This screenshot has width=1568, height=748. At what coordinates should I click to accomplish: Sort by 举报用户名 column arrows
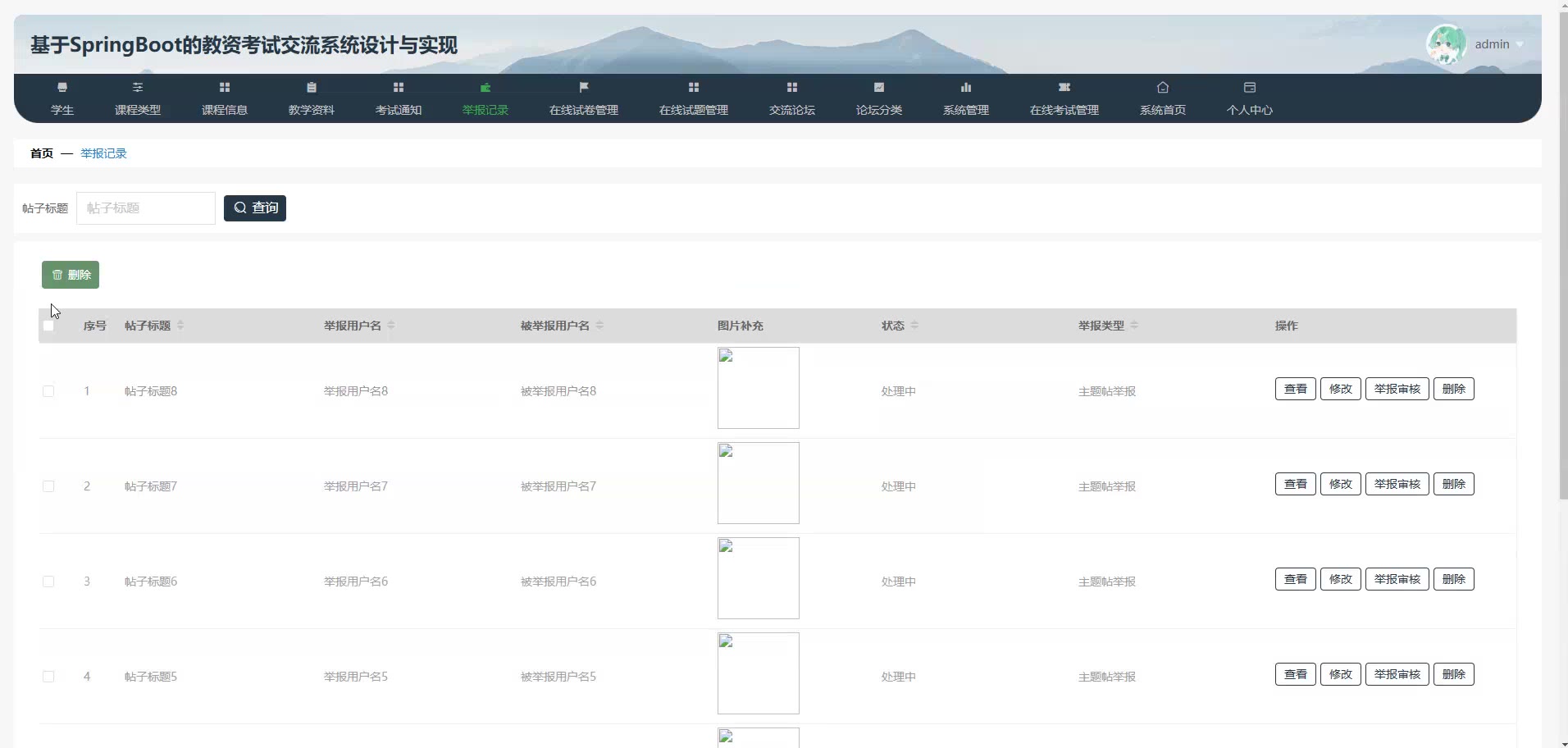[x=391, y=326]
